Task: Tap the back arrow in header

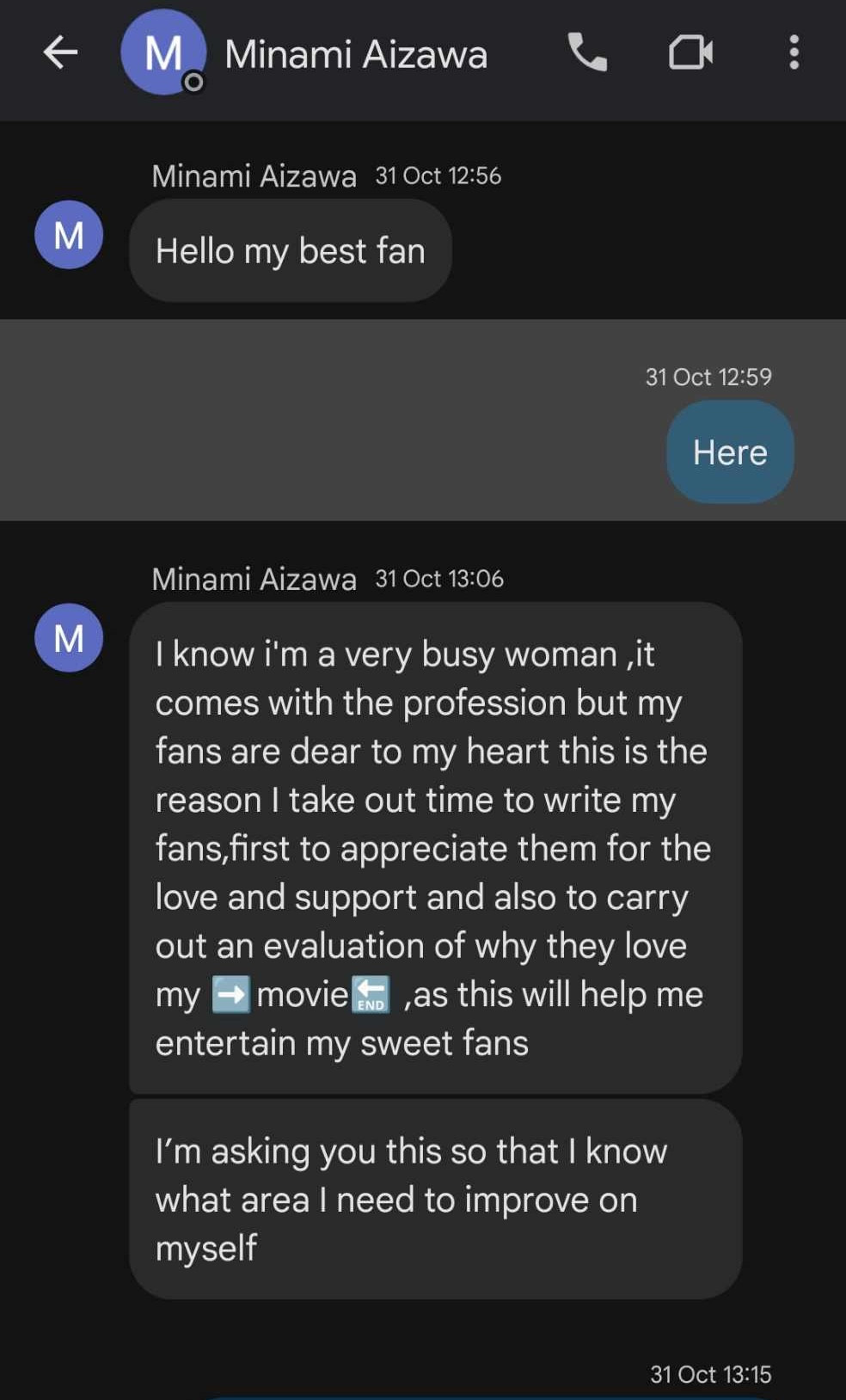Action: (x=60, y=52)
